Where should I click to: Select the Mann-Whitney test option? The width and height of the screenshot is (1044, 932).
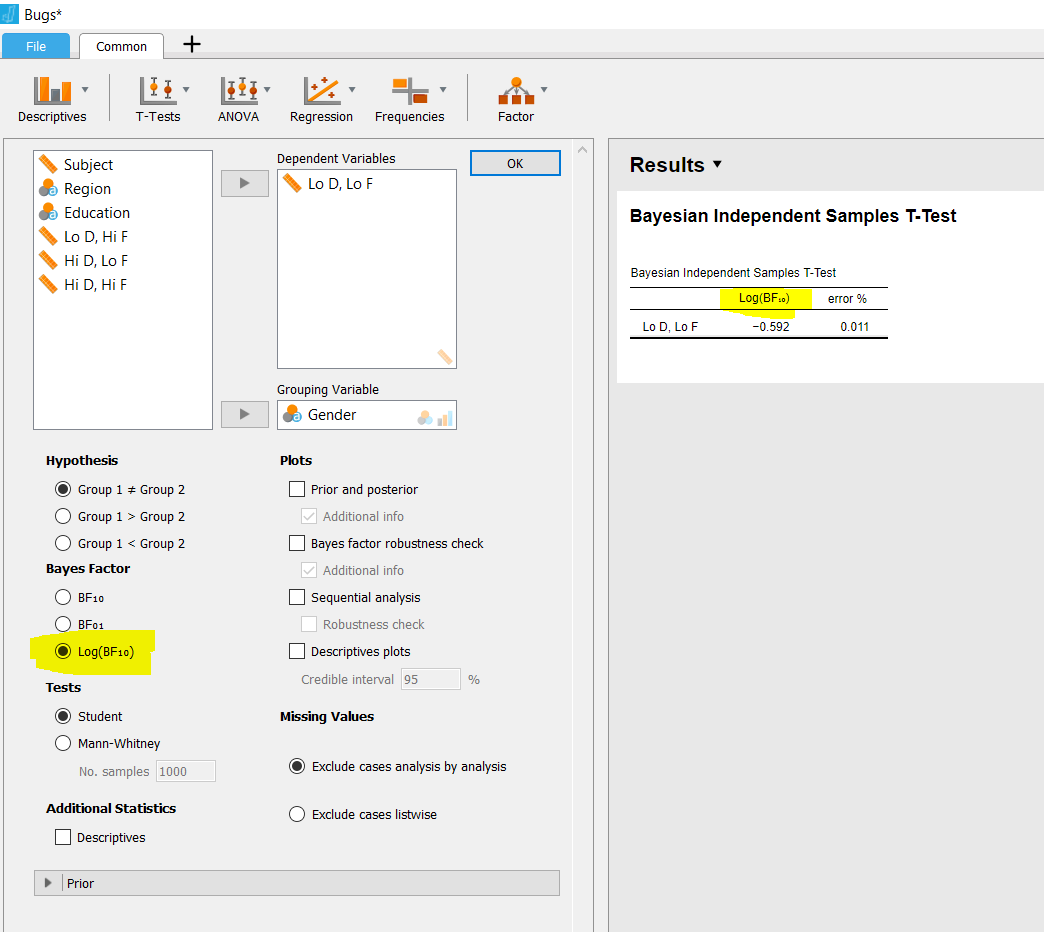(63, 743)
